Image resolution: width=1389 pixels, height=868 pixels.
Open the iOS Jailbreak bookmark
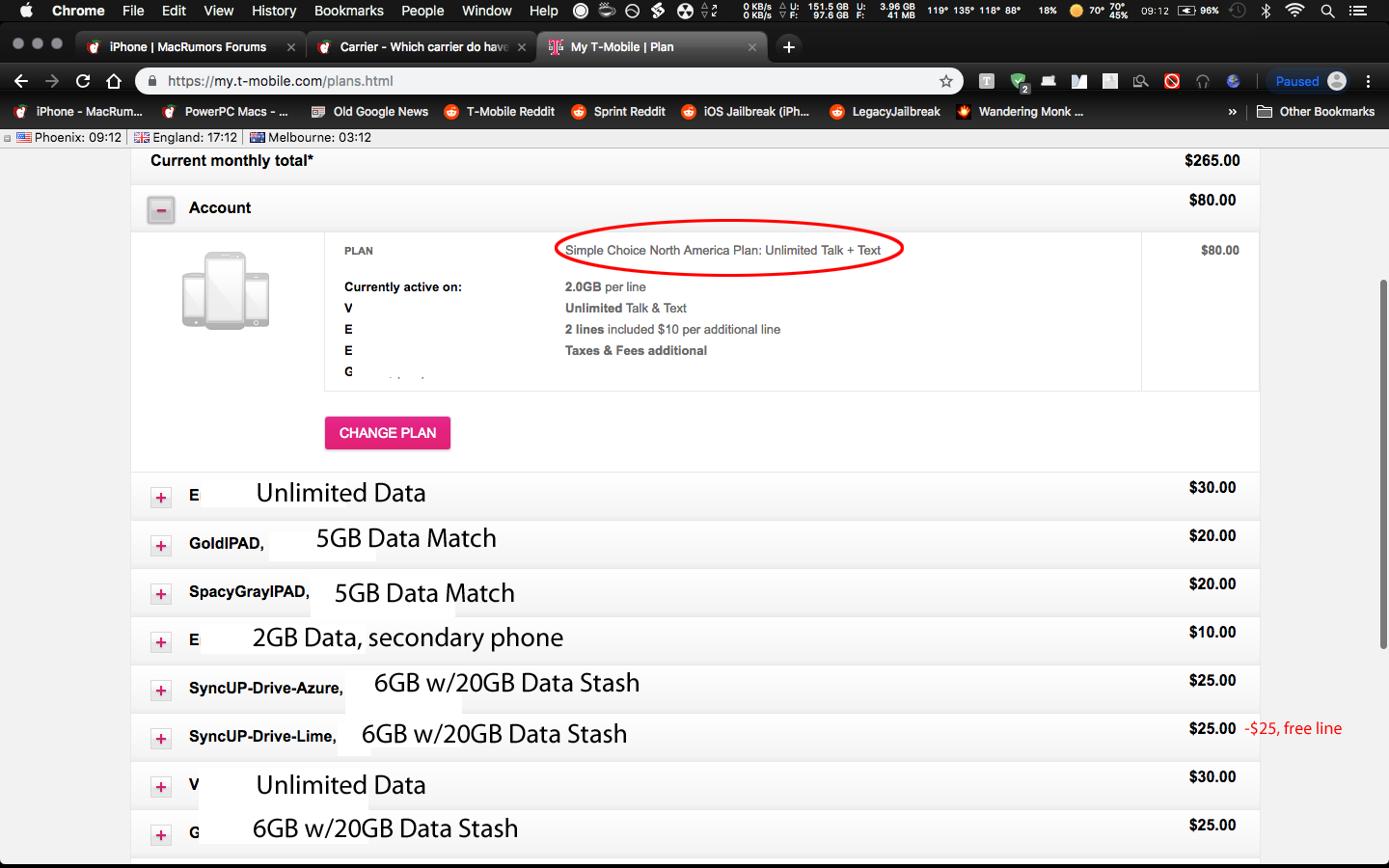(745, 112)
